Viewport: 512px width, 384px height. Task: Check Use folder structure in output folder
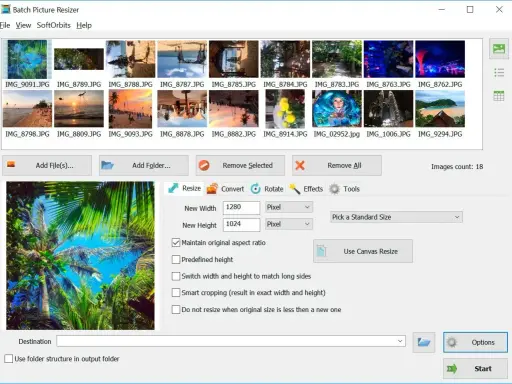tap(9, 359)
